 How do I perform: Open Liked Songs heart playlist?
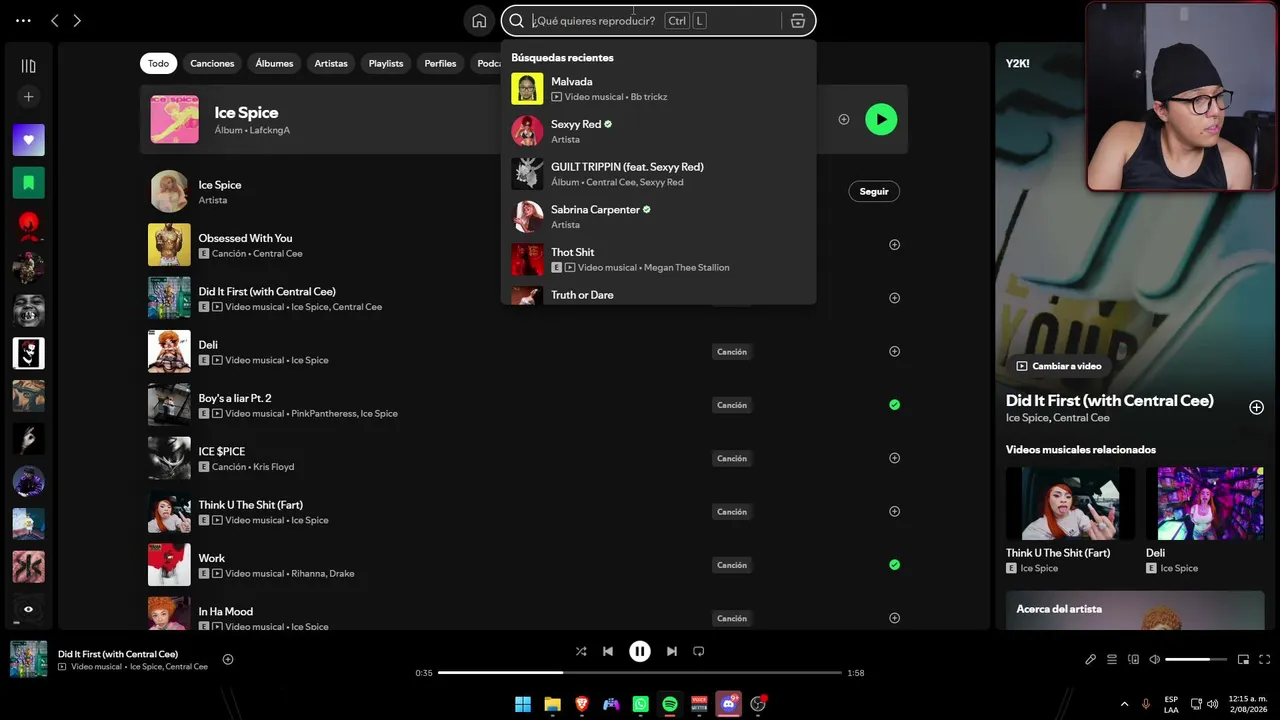coord(28,140)
